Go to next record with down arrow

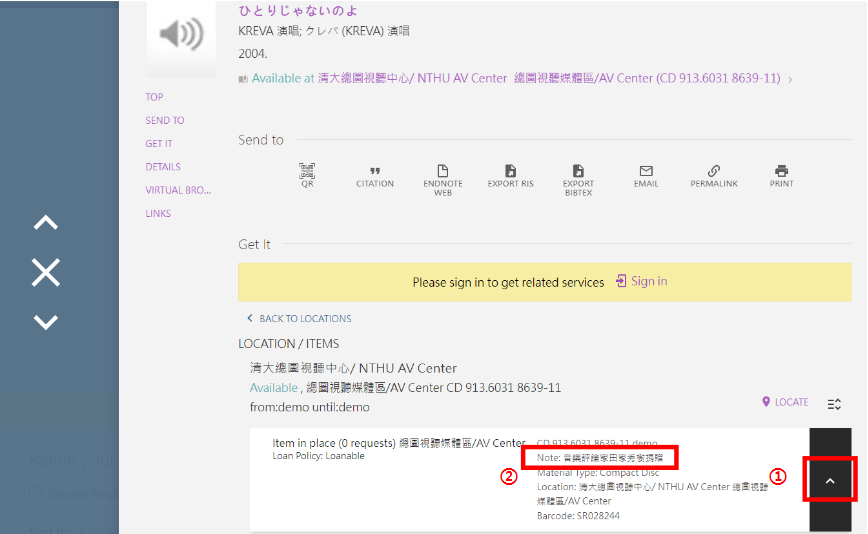click(x=46, y=322)
